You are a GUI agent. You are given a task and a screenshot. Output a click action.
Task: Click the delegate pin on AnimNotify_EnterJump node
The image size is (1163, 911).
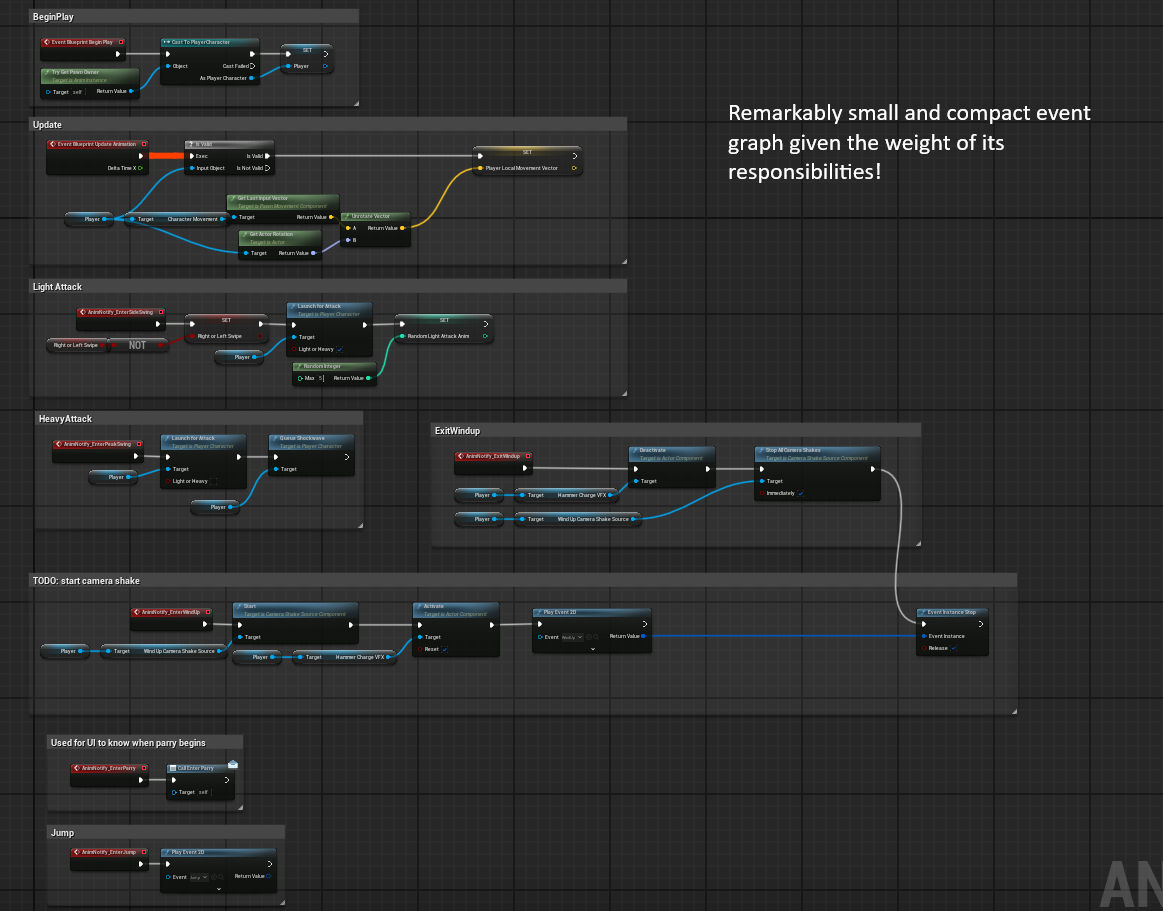pos(144,852)
